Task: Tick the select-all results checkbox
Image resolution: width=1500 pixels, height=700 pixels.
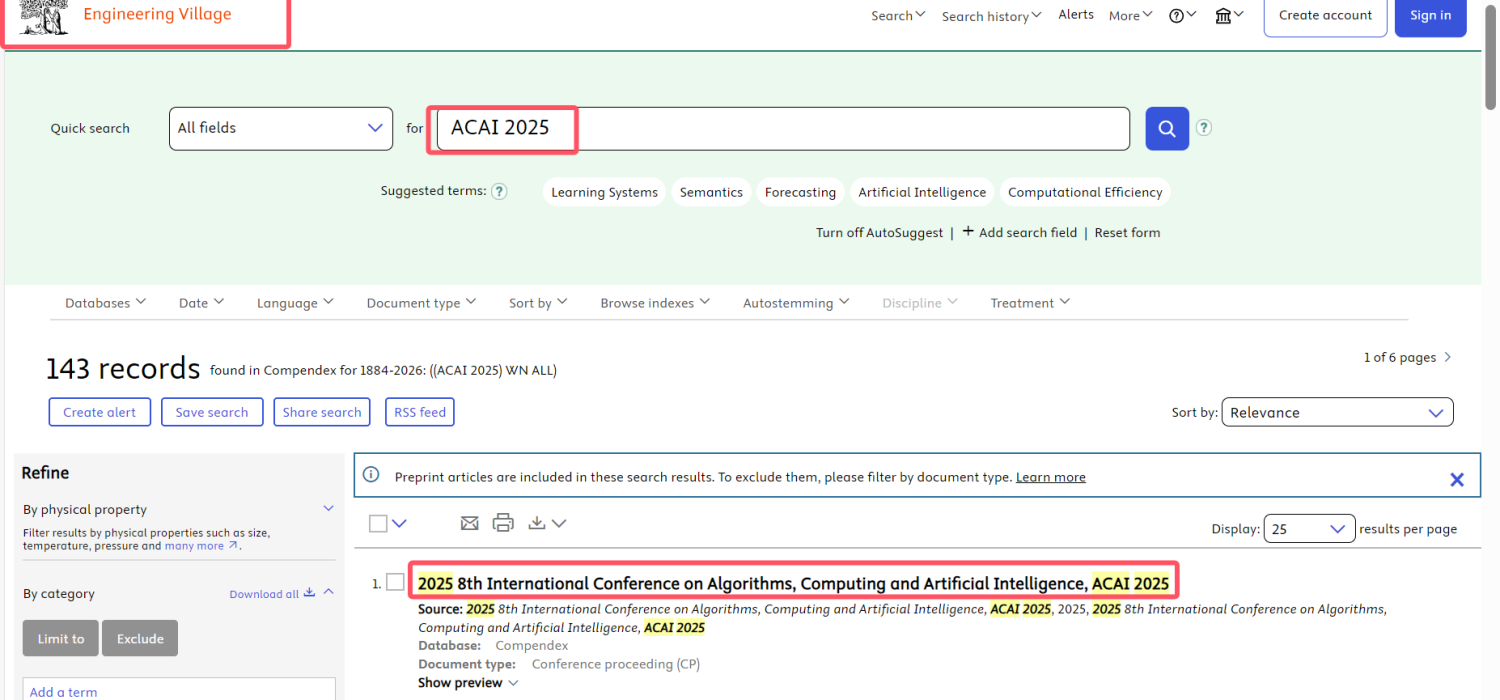Action: [x=378, y=523]
